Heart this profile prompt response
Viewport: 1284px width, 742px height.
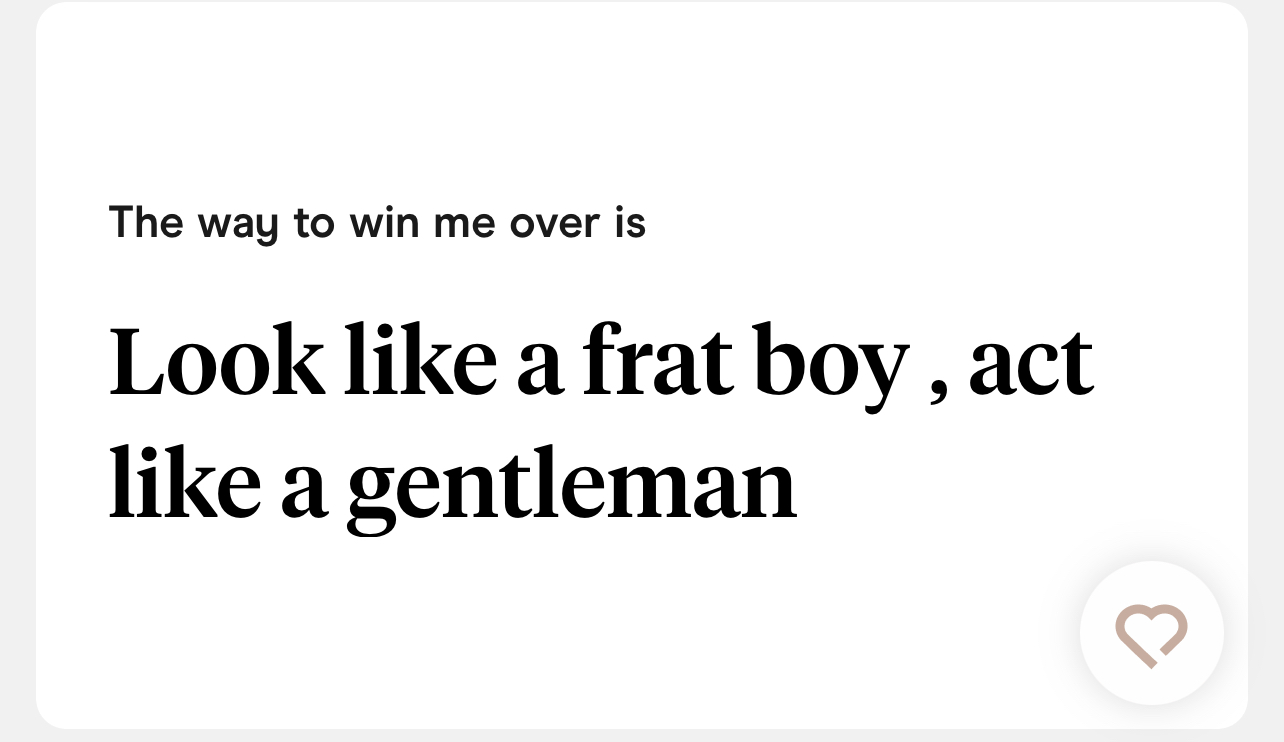[1151, 634]
